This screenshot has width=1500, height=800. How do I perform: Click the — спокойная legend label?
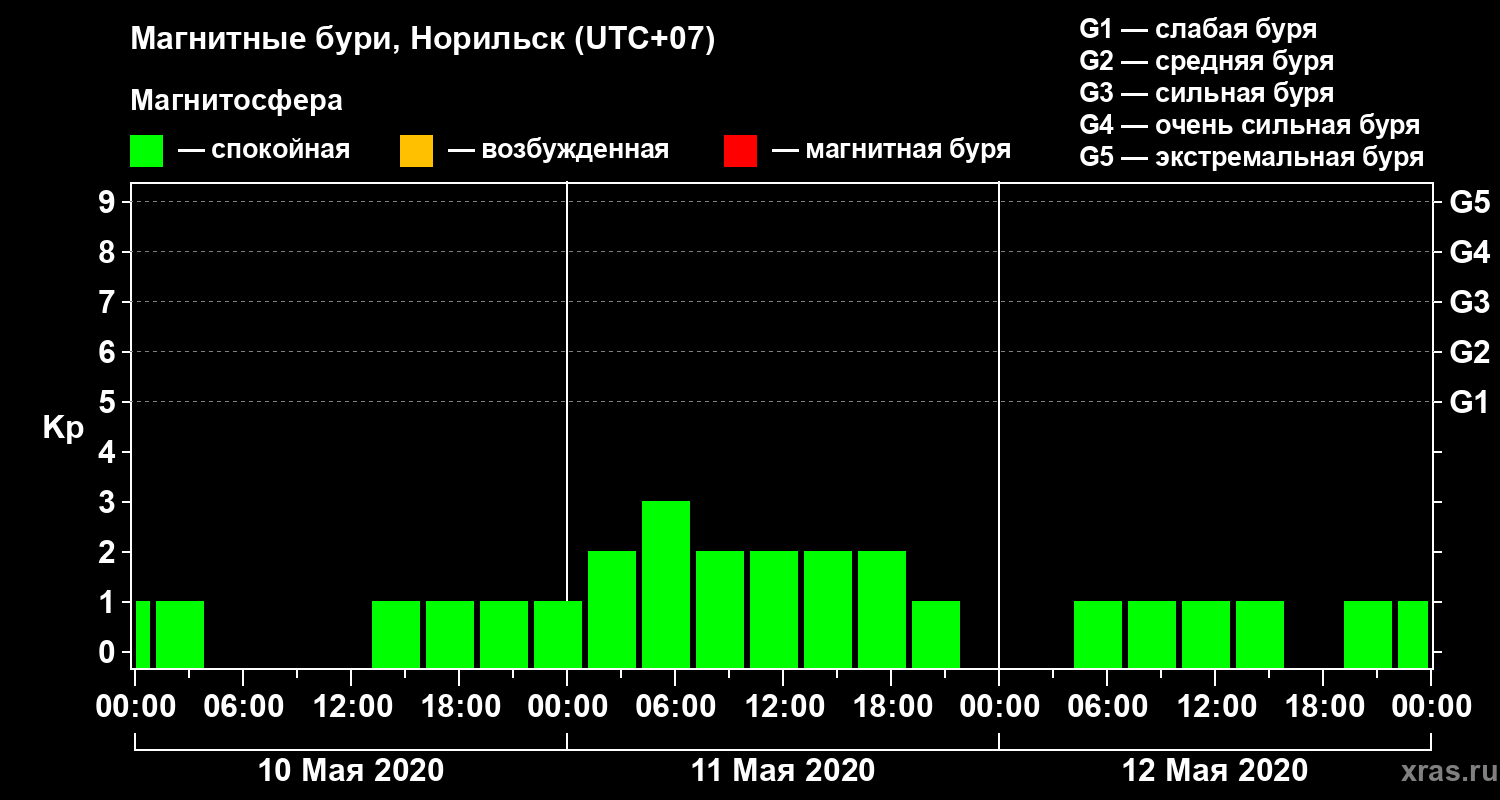264,150
